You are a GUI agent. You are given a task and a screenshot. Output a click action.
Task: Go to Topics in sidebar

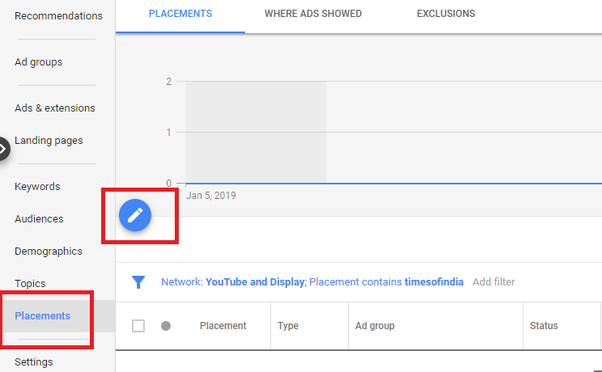(x=30, y=284)
